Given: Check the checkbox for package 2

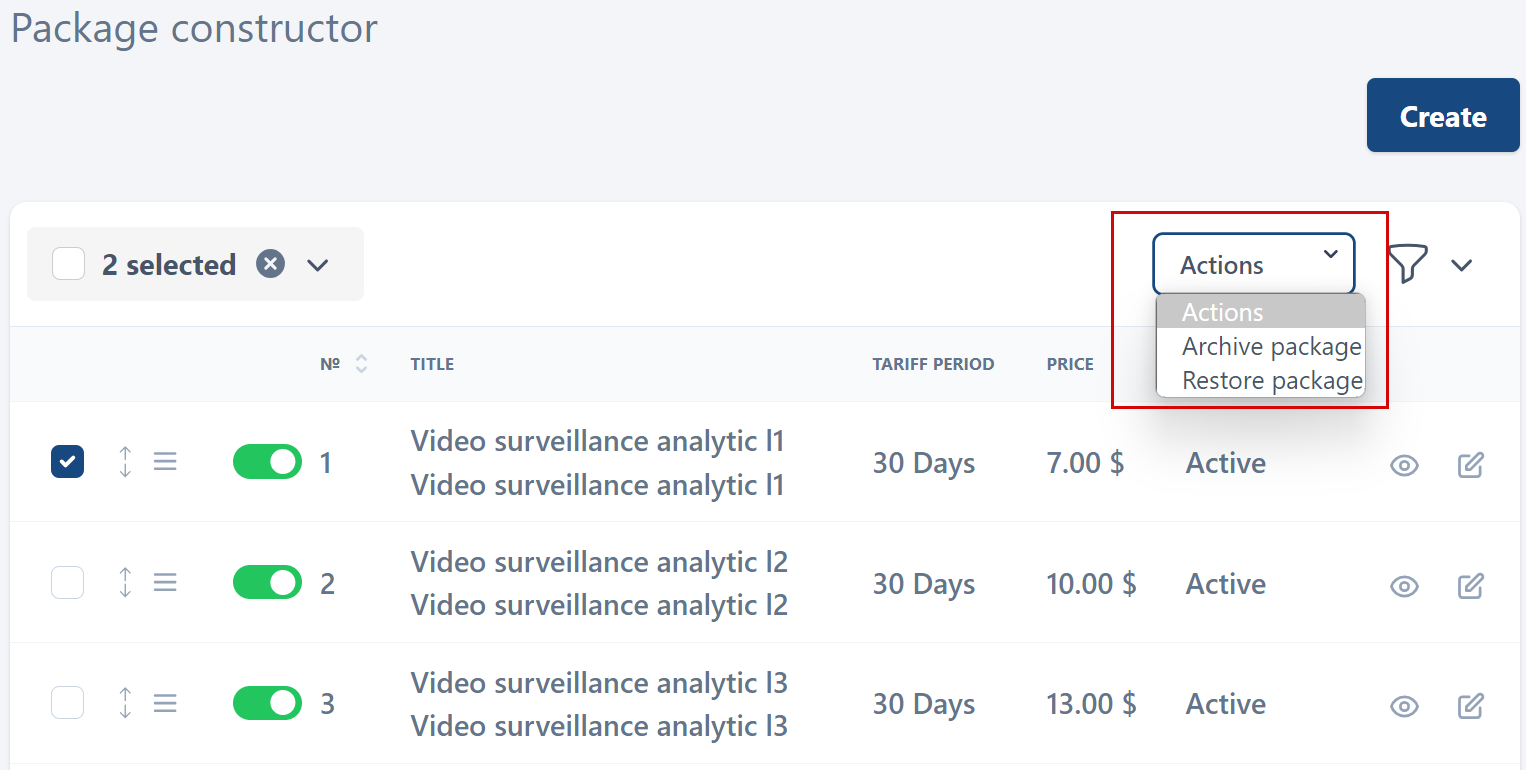Looking at the screenshot, I should pyautogui.click(x=68, y=582).
